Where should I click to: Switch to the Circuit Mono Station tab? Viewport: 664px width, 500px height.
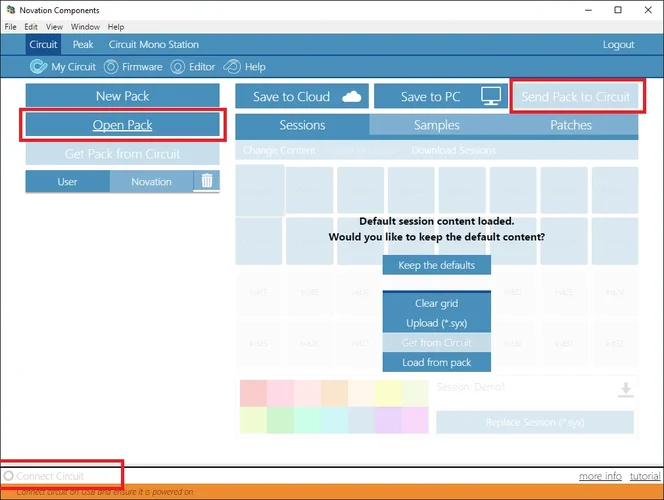click(154, 44)
